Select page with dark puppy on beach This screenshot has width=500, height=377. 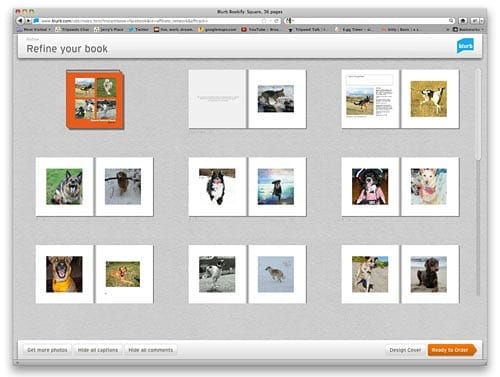[430, 274]
